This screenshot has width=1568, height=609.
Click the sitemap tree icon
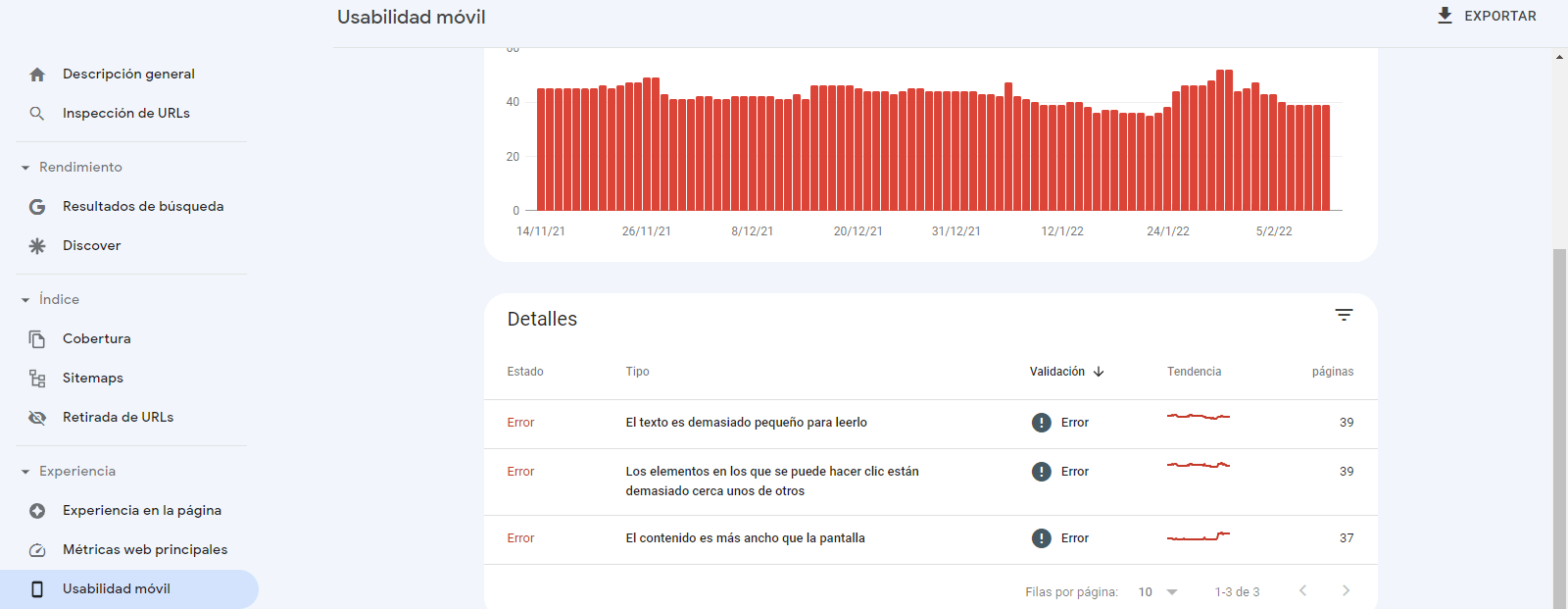[37, 379]
